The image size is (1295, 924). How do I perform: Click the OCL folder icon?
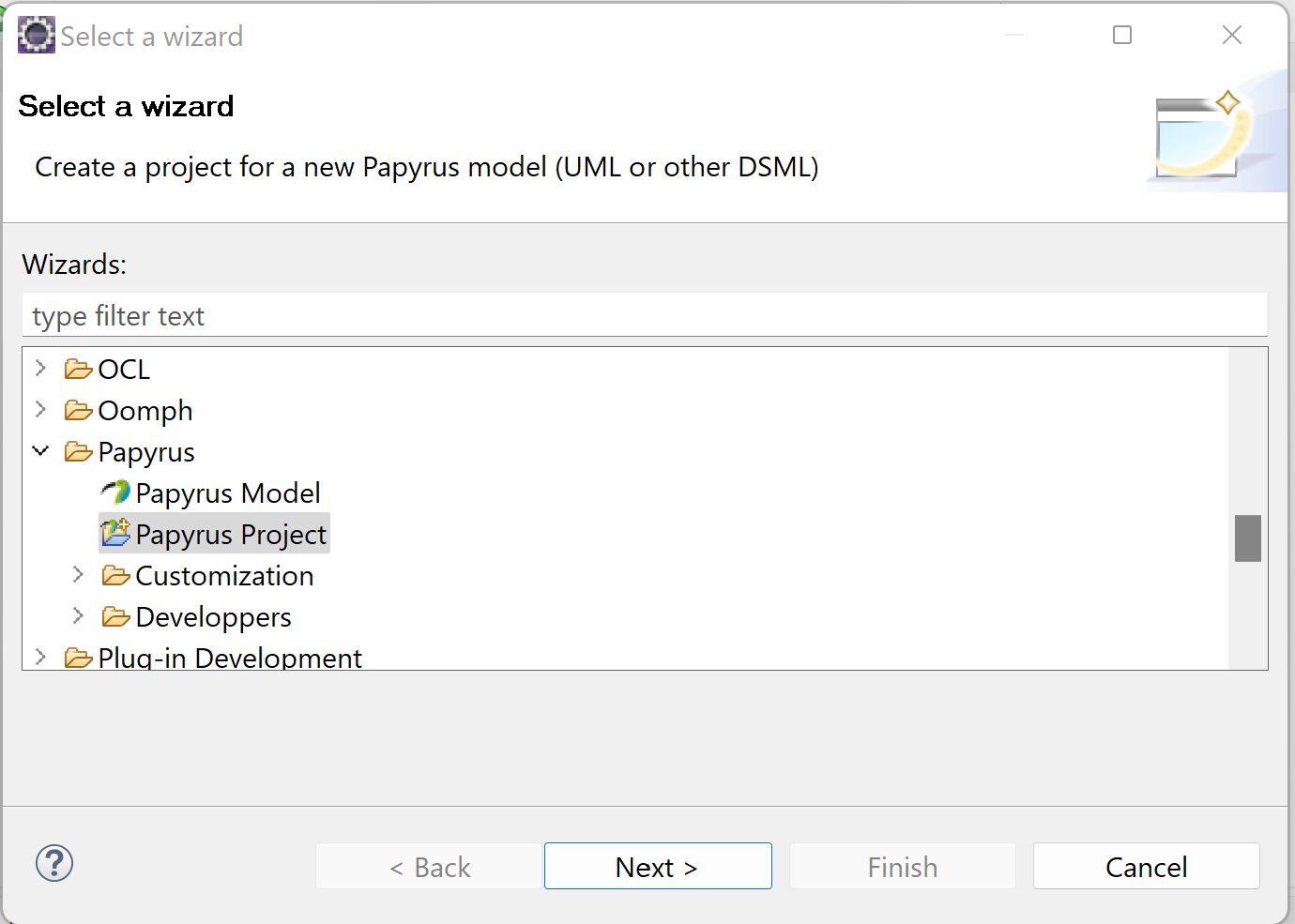(79, 368)
